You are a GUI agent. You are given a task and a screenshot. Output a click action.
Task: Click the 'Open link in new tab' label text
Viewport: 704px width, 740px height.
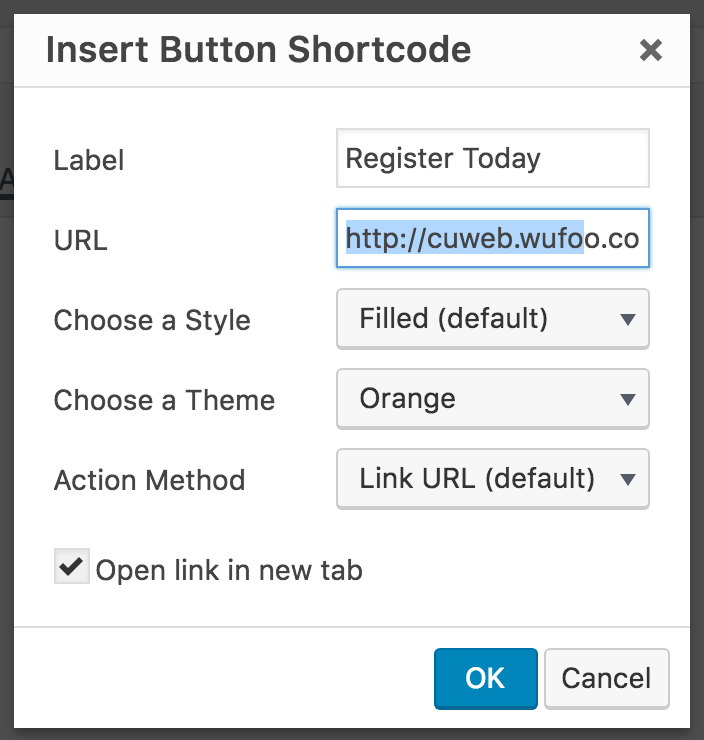(229, 570)
